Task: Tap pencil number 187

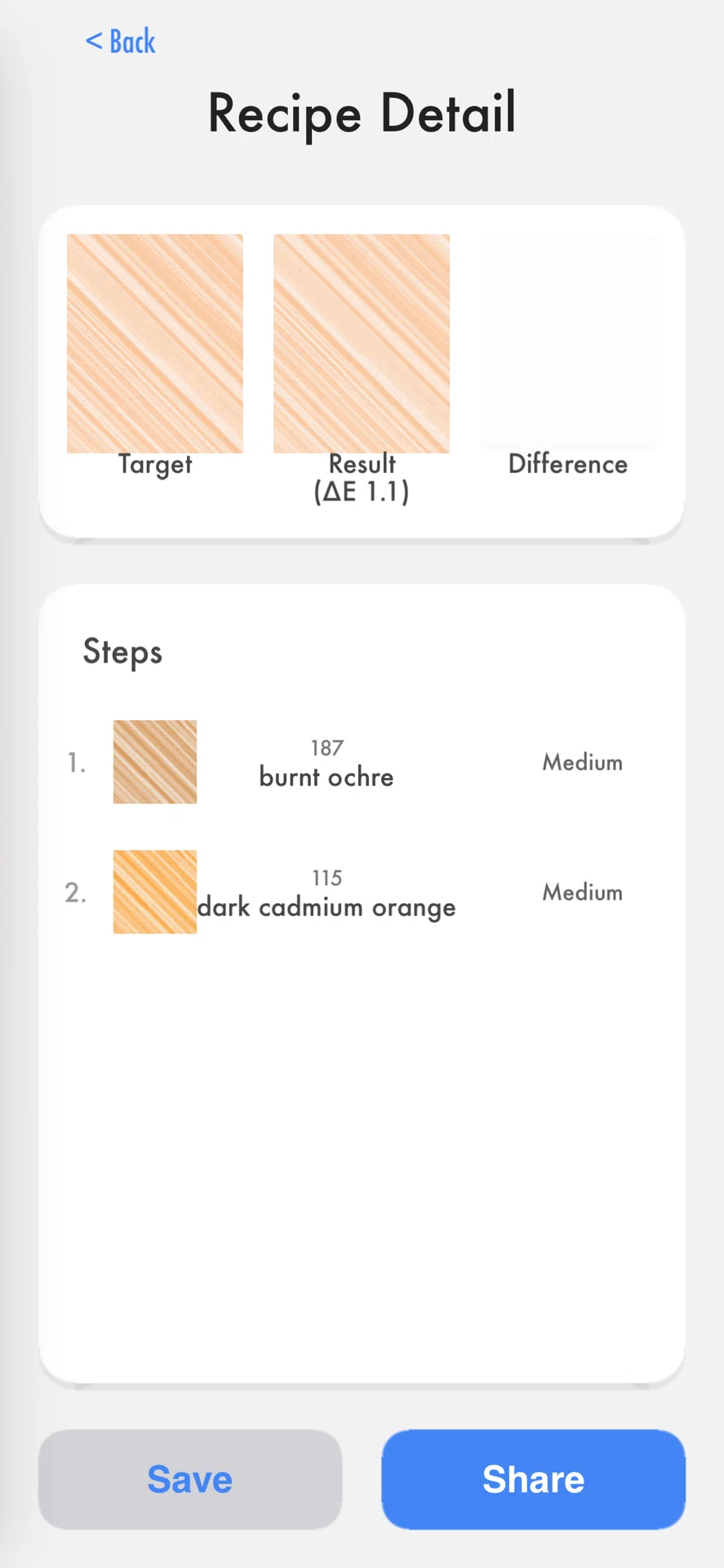Action: pos(326,748)
